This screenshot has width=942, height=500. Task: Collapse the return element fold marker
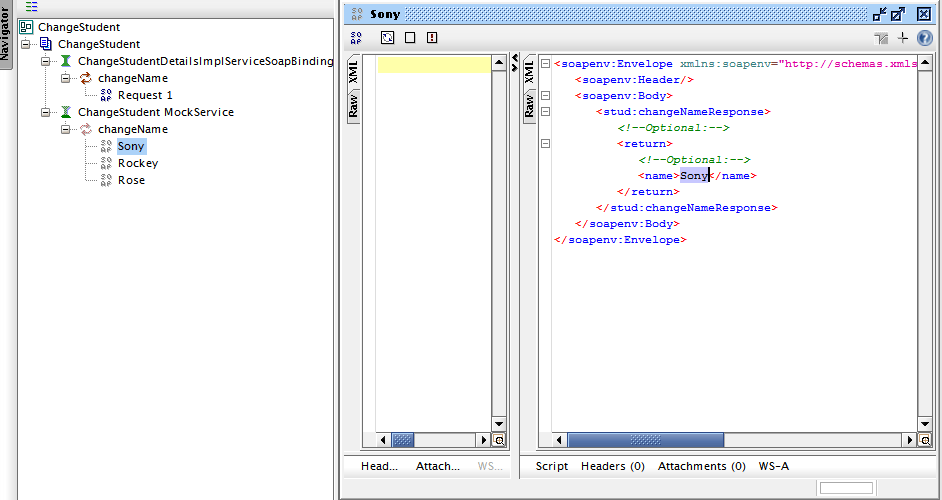point(545,144)
